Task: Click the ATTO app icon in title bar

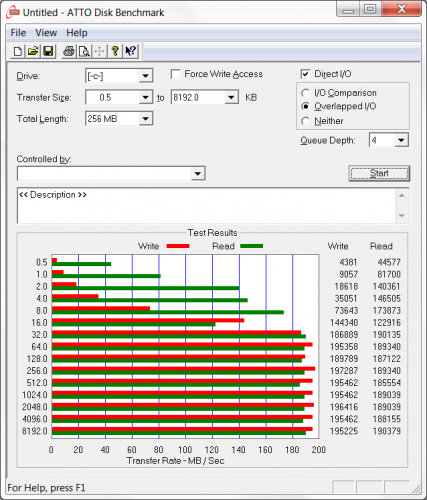Action: (13, 13)
